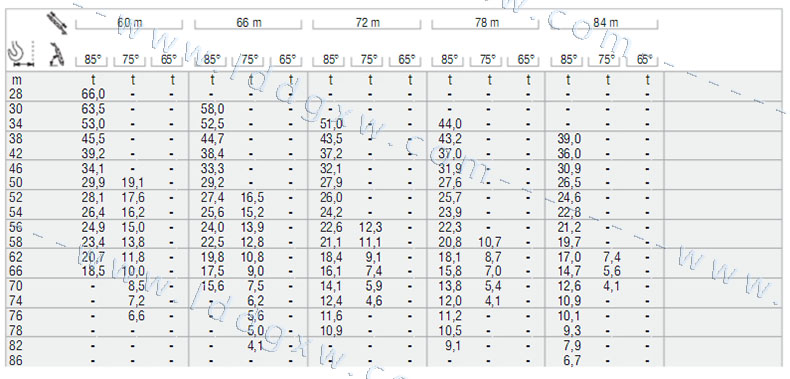This screenshot has width=790, height=379.
Task: Click the 75° header under 66 m
Action: click(249, 59)
